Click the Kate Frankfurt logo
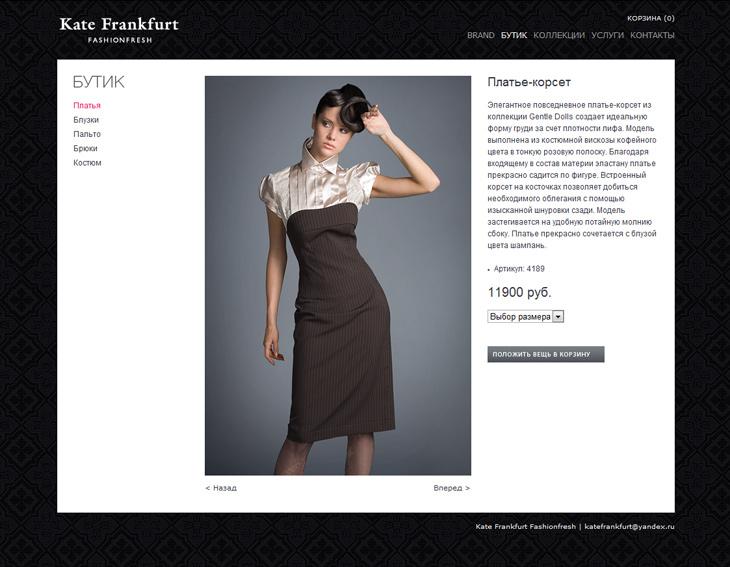730x567 pixels. [x=119, y=30]
